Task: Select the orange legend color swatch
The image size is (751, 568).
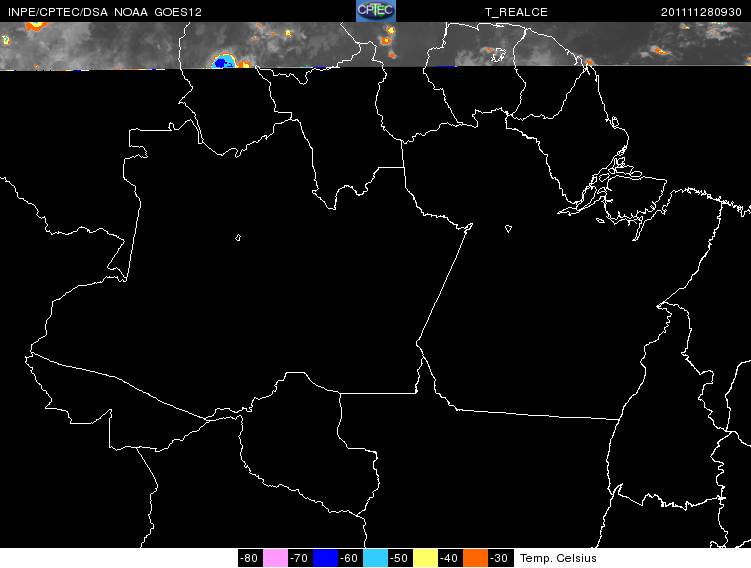Action: pyautogui.click(x=475, y=558)
